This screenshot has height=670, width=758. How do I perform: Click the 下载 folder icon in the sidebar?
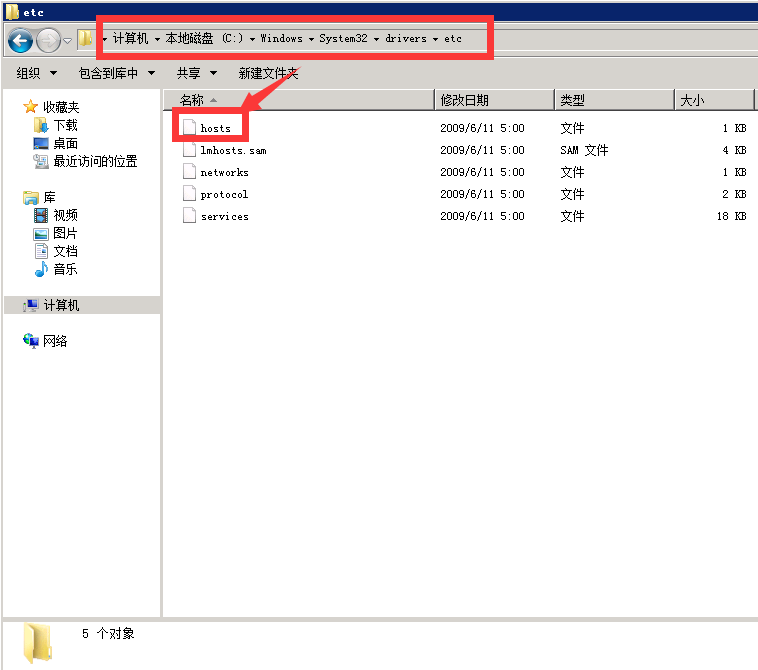(41, 125)
